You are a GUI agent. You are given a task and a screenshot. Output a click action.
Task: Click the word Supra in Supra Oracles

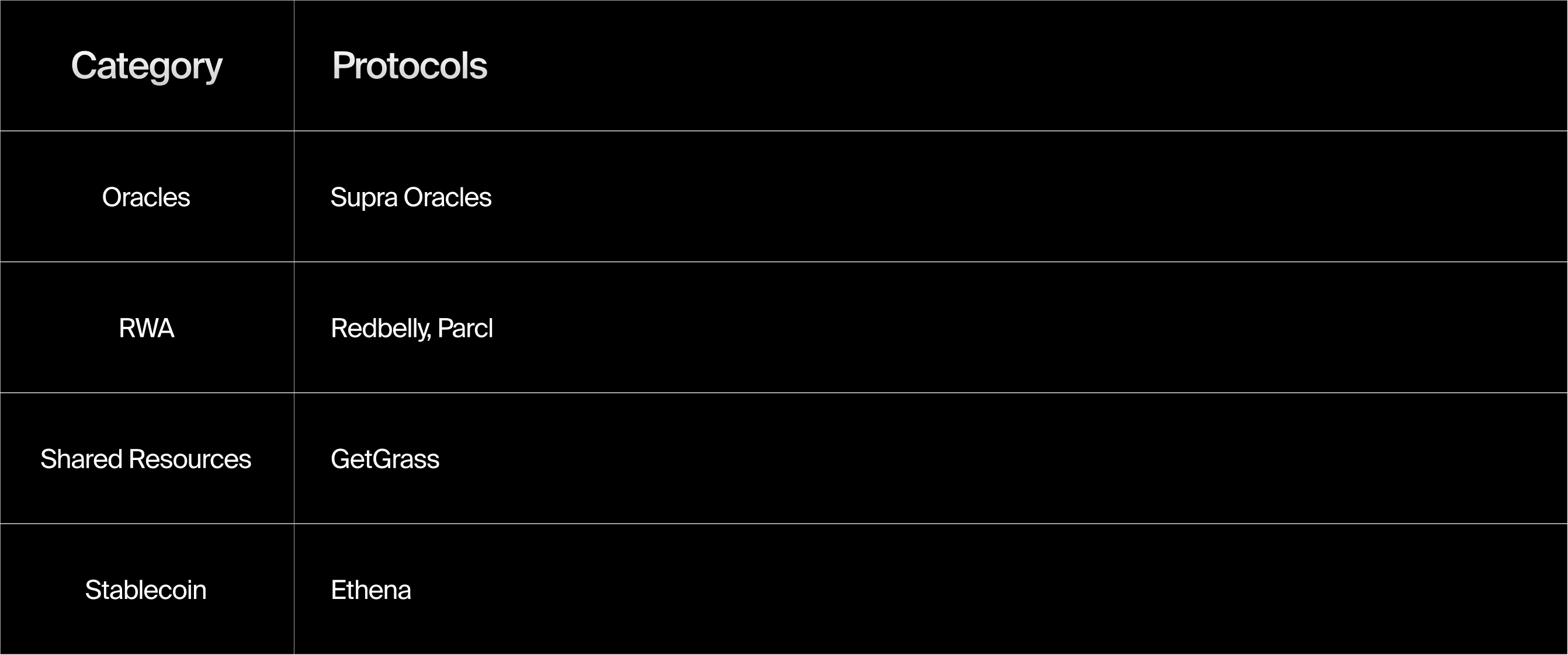[x=363, y=198]
